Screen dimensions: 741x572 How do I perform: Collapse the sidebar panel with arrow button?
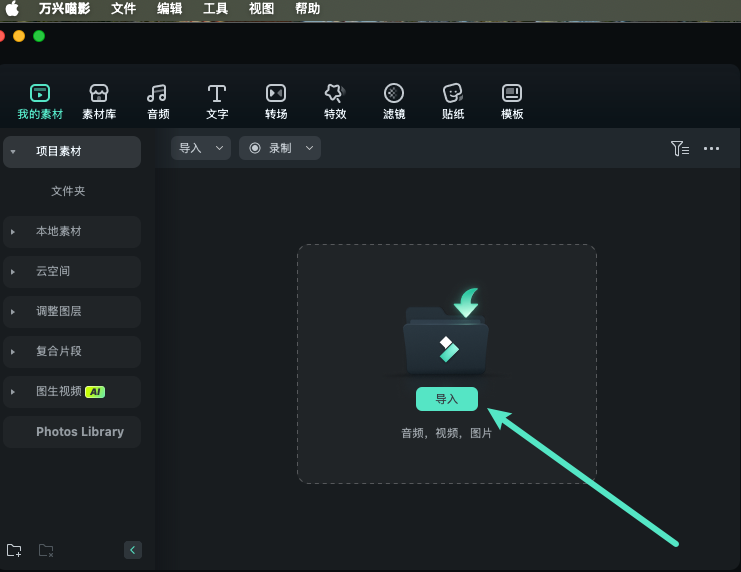coord(133,550)
